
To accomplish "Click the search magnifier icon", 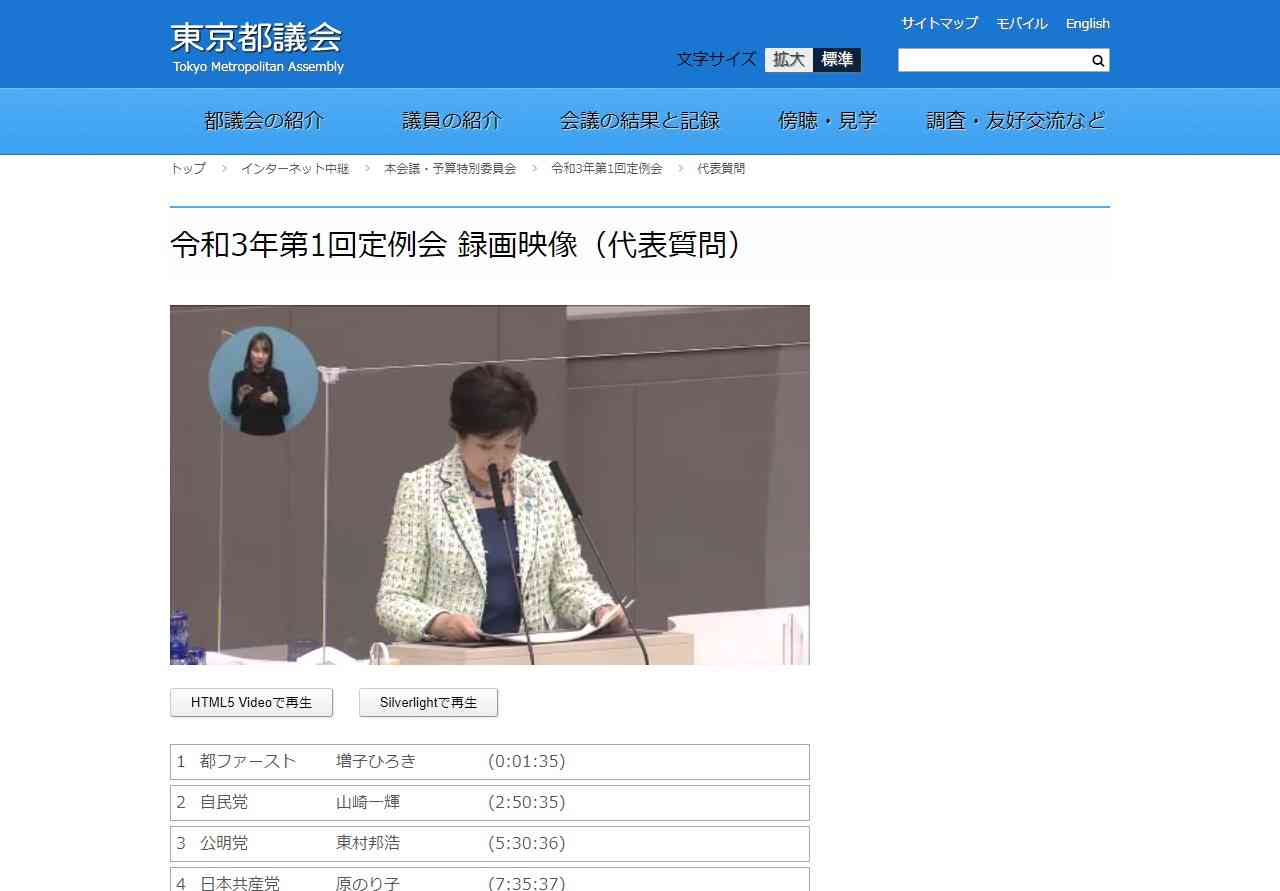I will coord(1098,61).
